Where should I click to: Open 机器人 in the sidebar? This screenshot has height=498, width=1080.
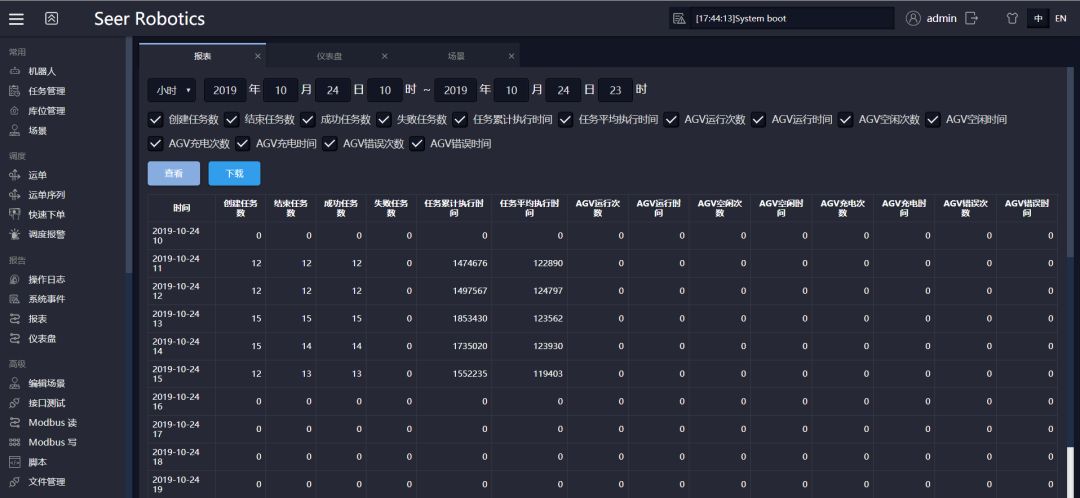pos(42,71)
